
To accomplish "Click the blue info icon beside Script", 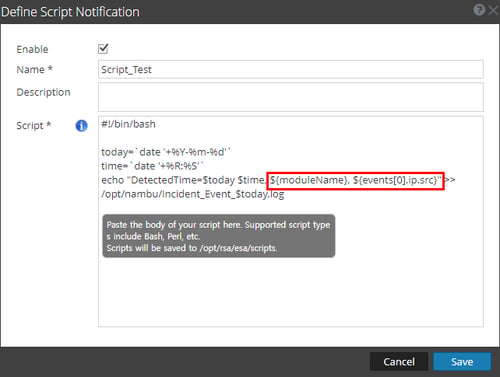I will (x=82, y=126).
